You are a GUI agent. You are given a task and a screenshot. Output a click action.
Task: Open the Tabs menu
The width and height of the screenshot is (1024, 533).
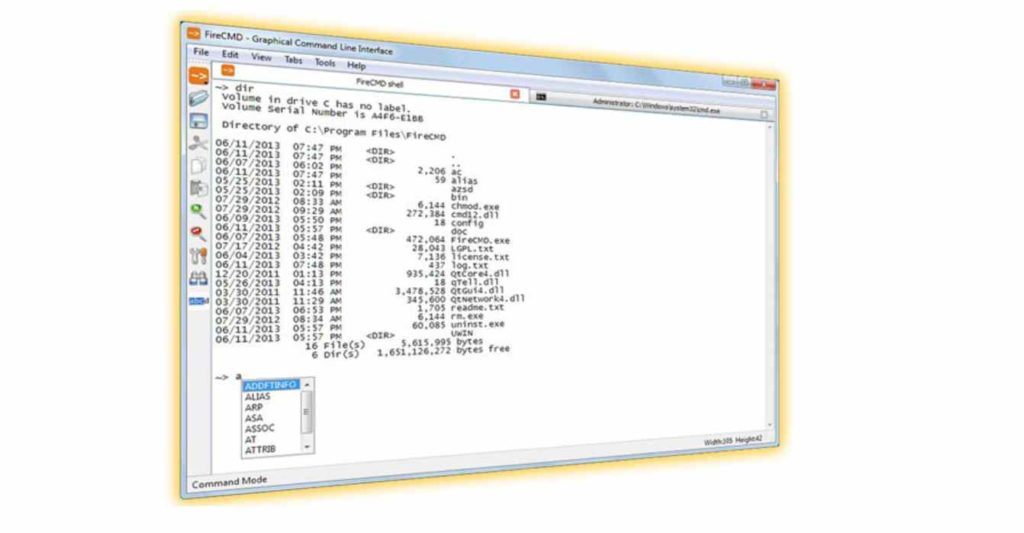tap(293, 60)
